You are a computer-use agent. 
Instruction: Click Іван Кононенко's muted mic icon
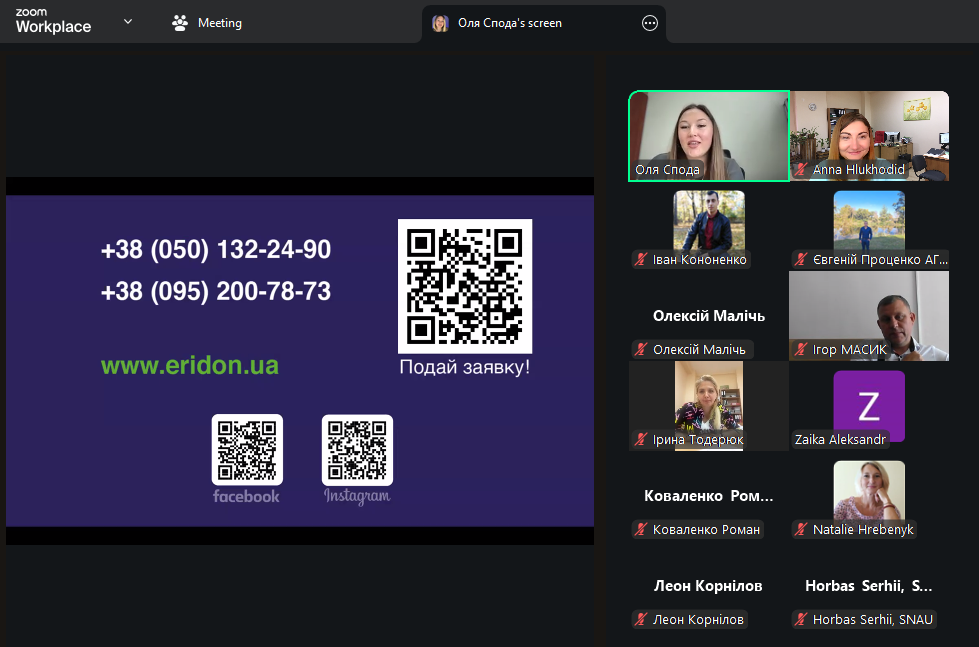(x=642, y=260)
